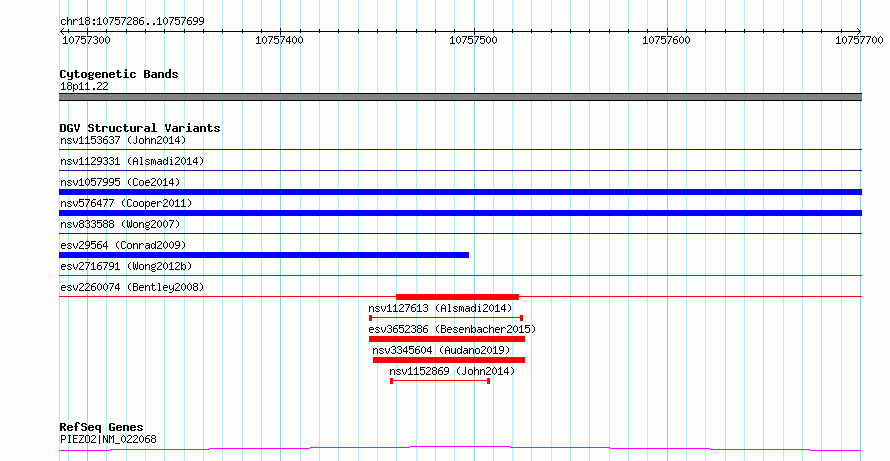Select the nsv3345604 (Audano2019) label
Screen dimensions: 890x461
(441, 350)
